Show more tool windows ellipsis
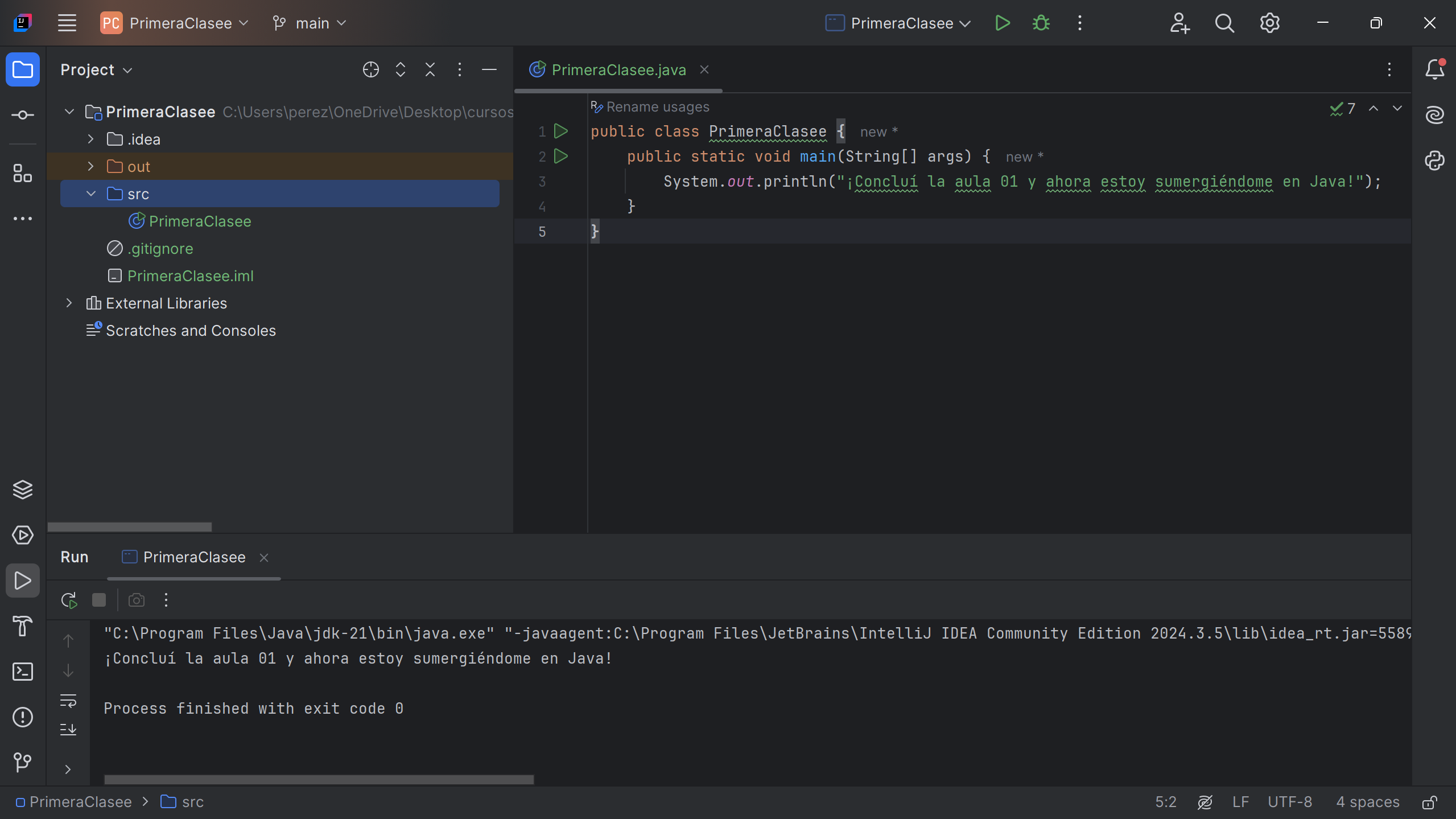This screenshot has width=1456, height=819. point(23,219)
